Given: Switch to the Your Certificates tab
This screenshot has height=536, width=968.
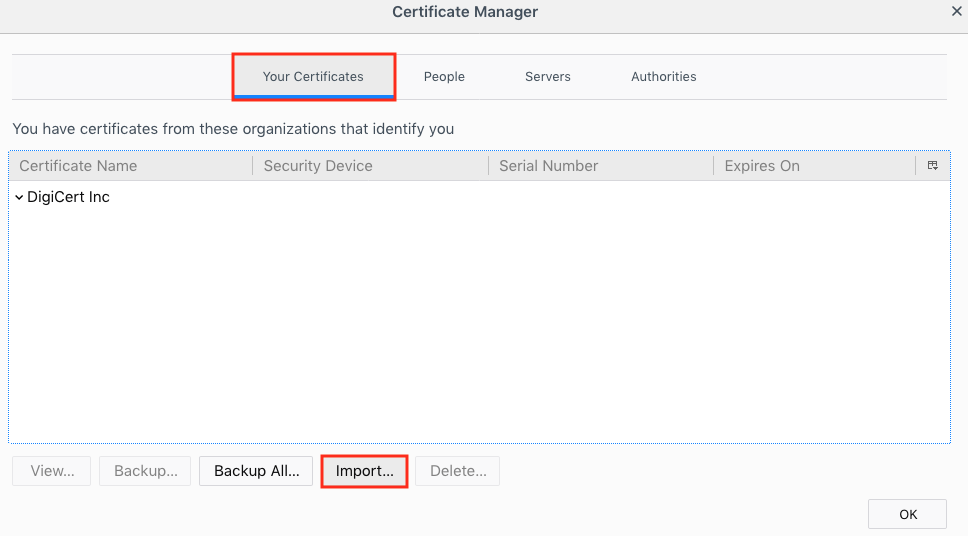Looking at the screenshot, I should (313, 77).
